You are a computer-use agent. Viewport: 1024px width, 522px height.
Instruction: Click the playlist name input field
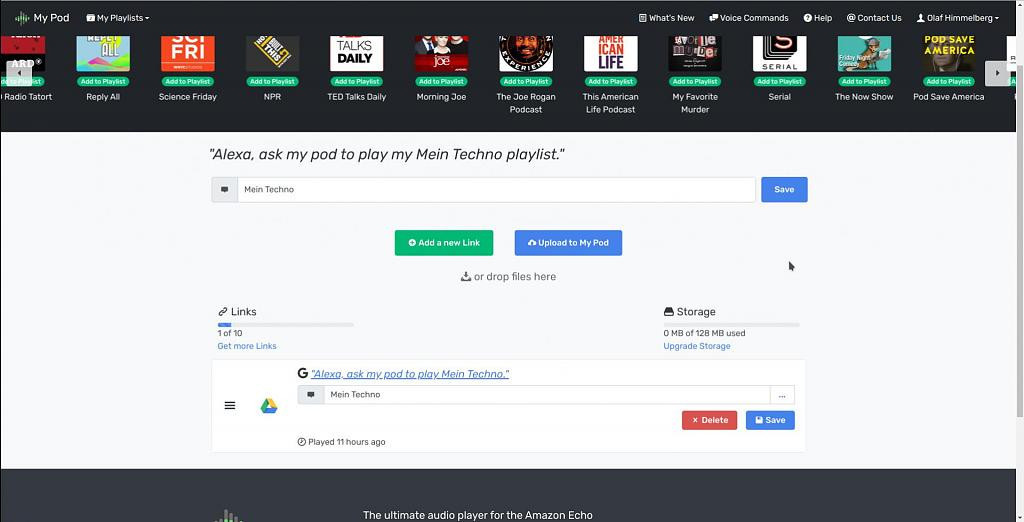496,189
